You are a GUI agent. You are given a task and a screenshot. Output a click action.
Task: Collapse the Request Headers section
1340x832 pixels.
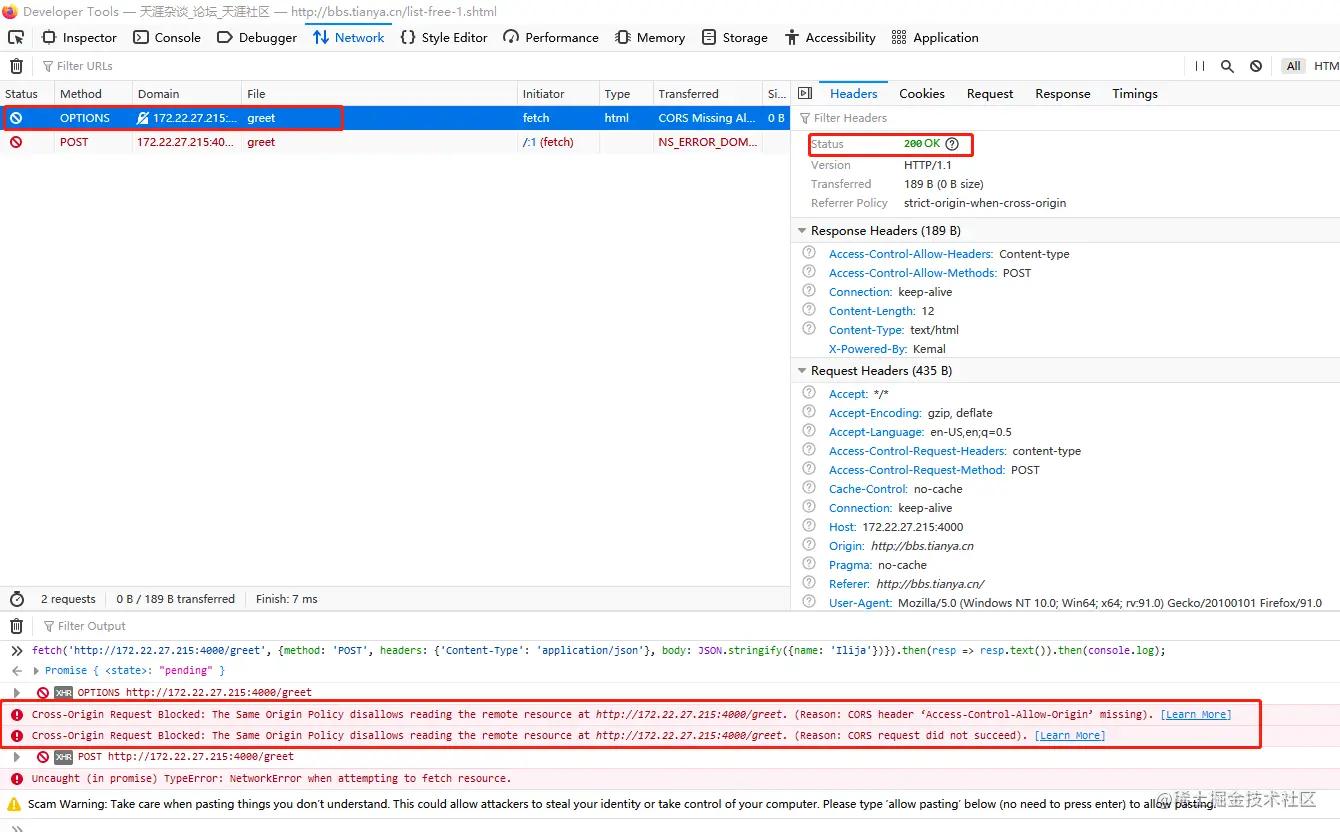pos(802,371)
